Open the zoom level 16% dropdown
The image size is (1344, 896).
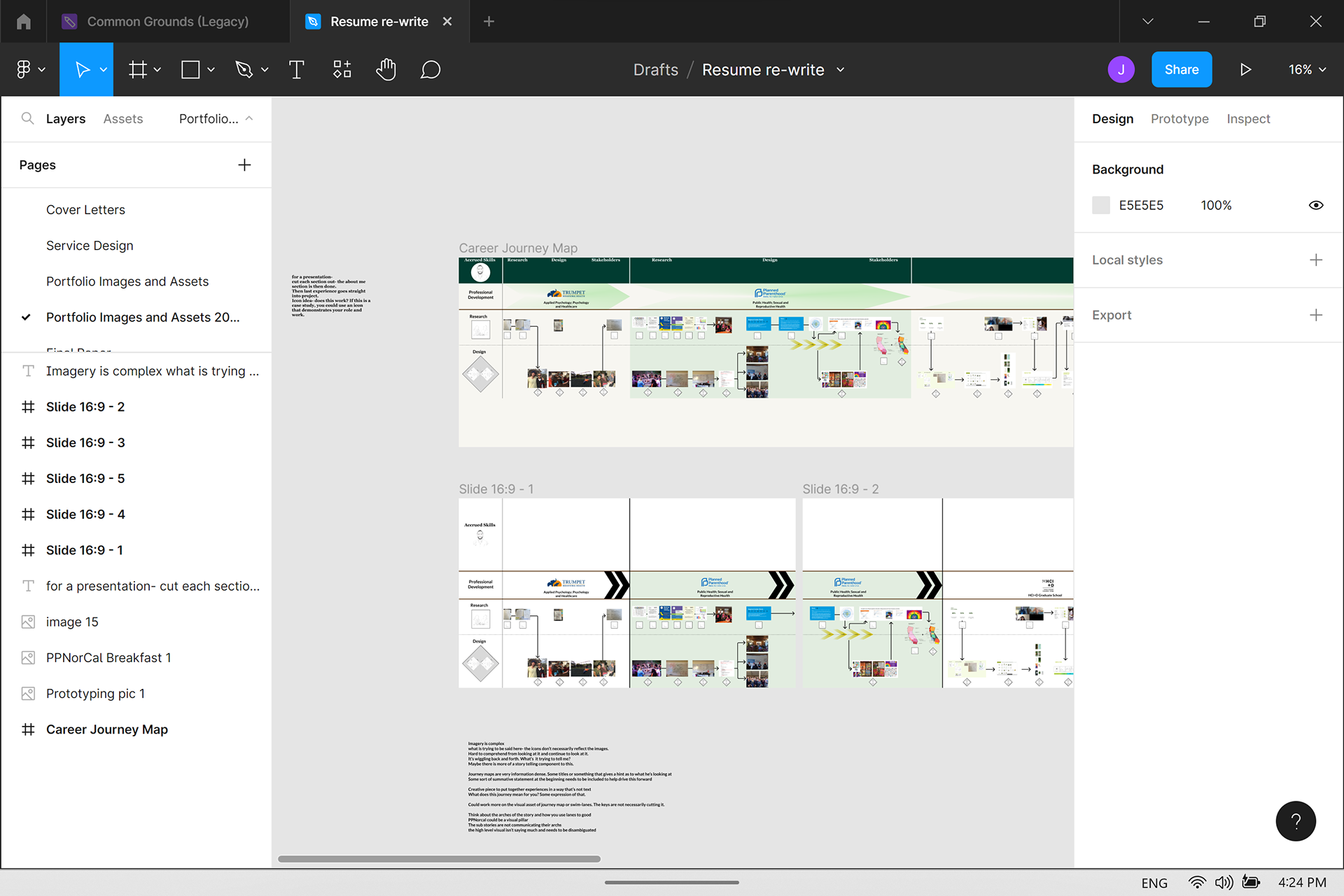point(1307,69)
